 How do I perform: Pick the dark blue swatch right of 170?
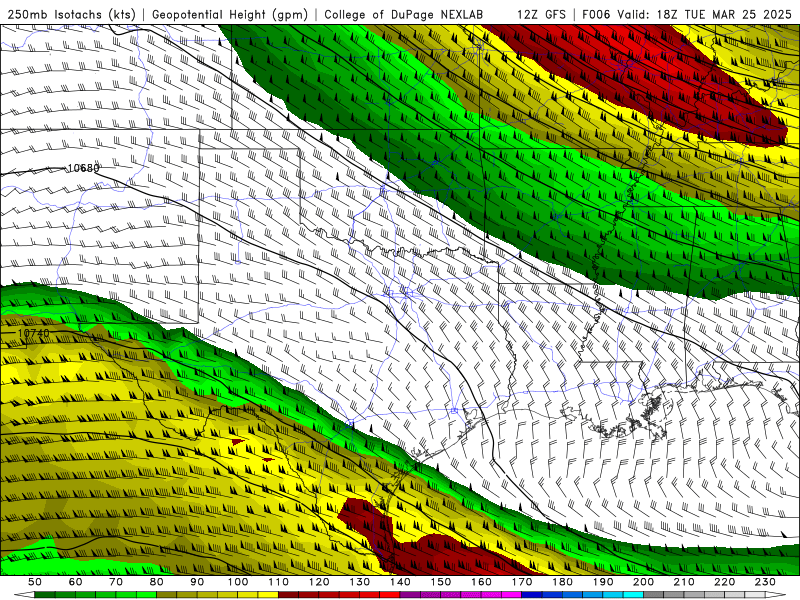532,595
